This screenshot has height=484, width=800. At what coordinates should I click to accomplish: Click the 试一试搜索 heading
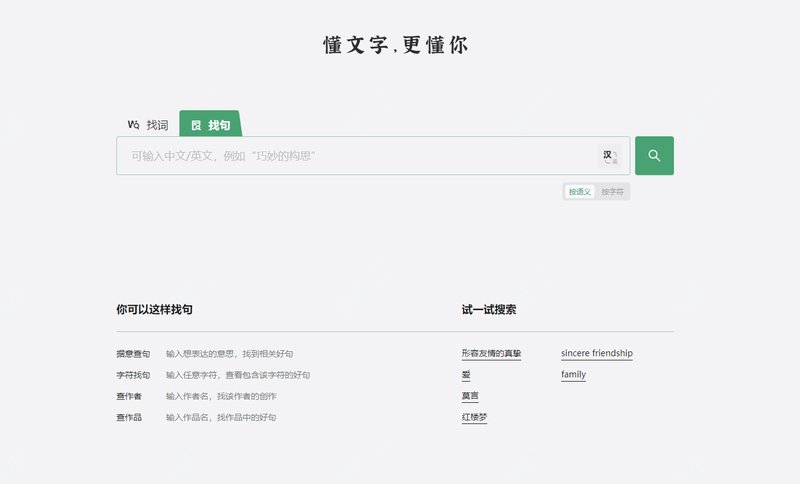[489, 310]
